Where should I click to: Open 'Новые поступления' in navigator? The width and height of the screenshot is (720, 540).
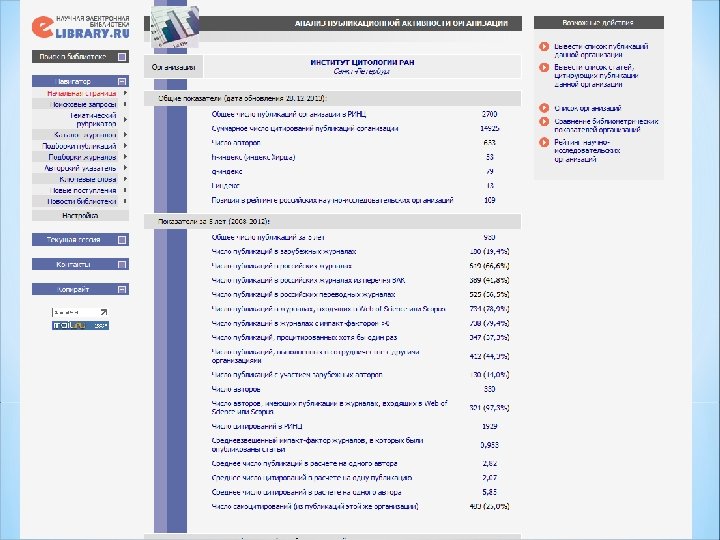(x=84, y=190)
